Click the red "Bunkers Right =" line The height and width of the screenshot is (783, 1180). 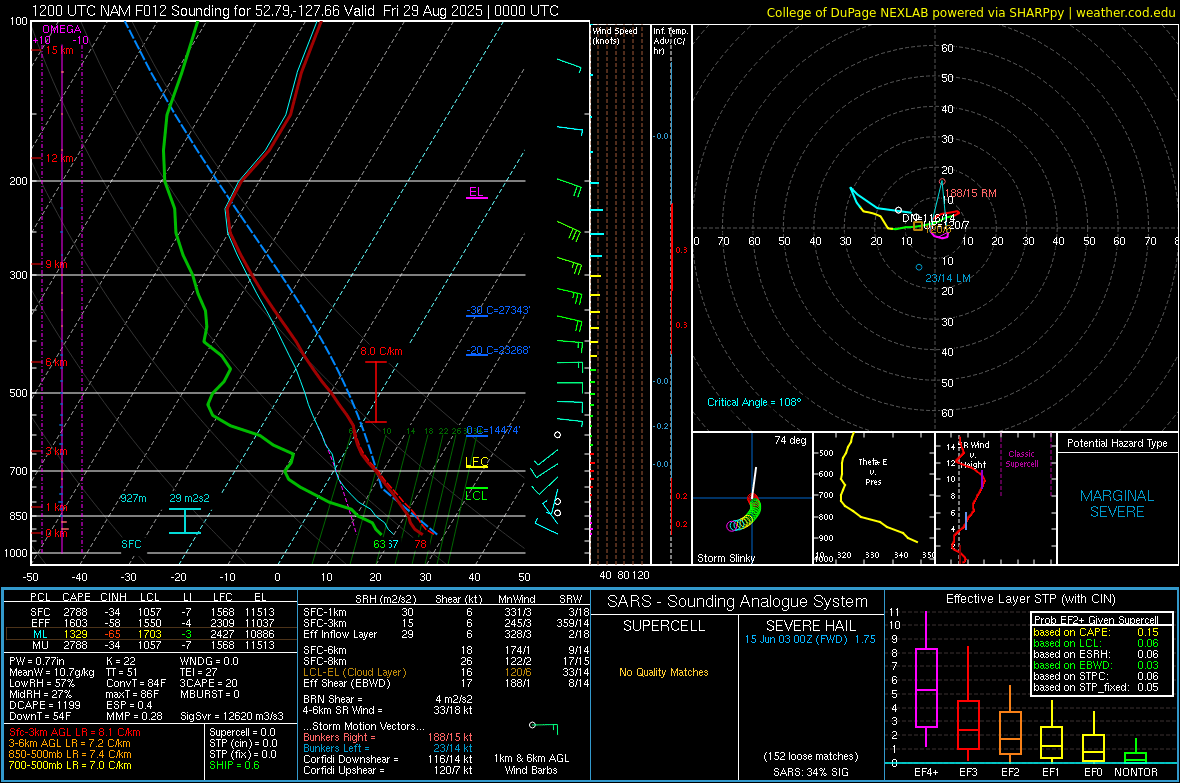[388, 737]
